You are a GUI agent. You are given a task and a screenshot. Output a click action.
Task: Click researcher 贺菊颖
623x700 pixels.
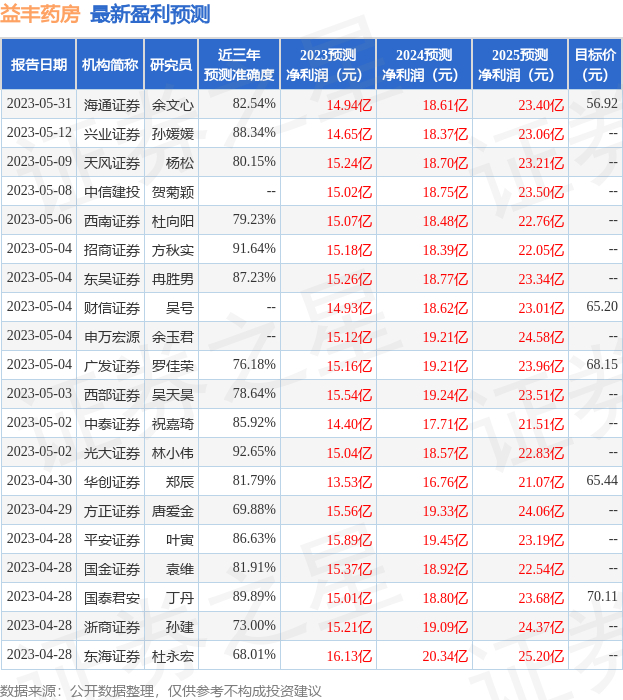[x=173, y=192]
